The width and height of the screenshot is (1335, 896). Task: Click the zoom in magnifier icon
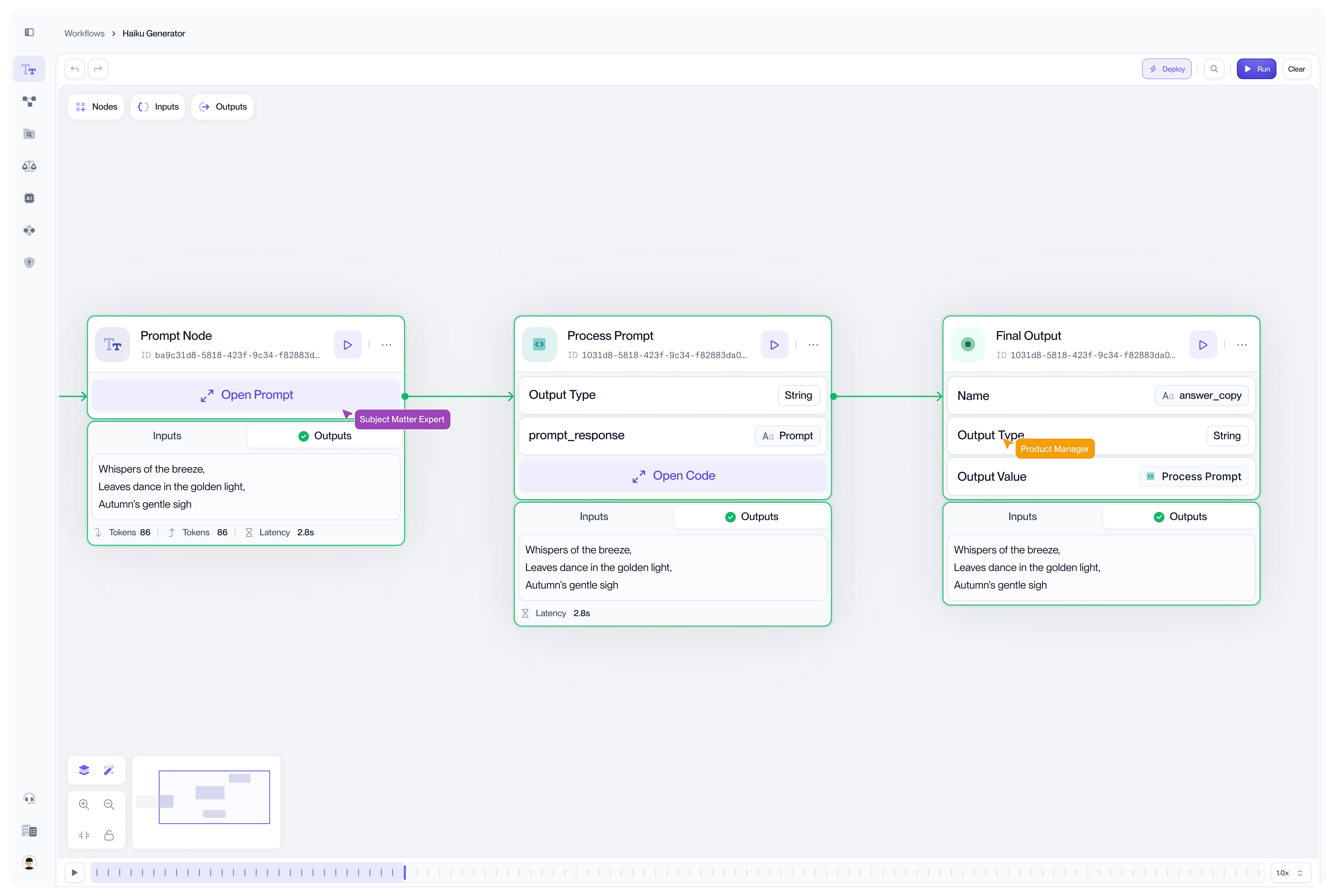point(84,805)
